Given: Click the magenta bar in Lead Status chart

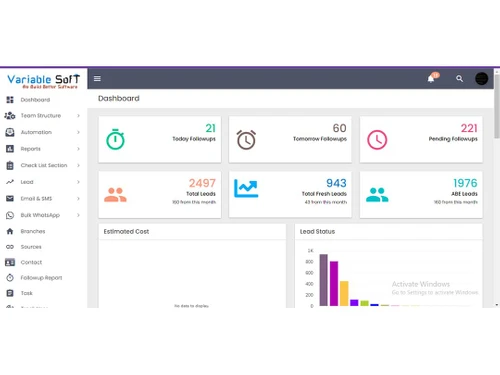Looking at the screenshot, I should [x=334, y=283].
